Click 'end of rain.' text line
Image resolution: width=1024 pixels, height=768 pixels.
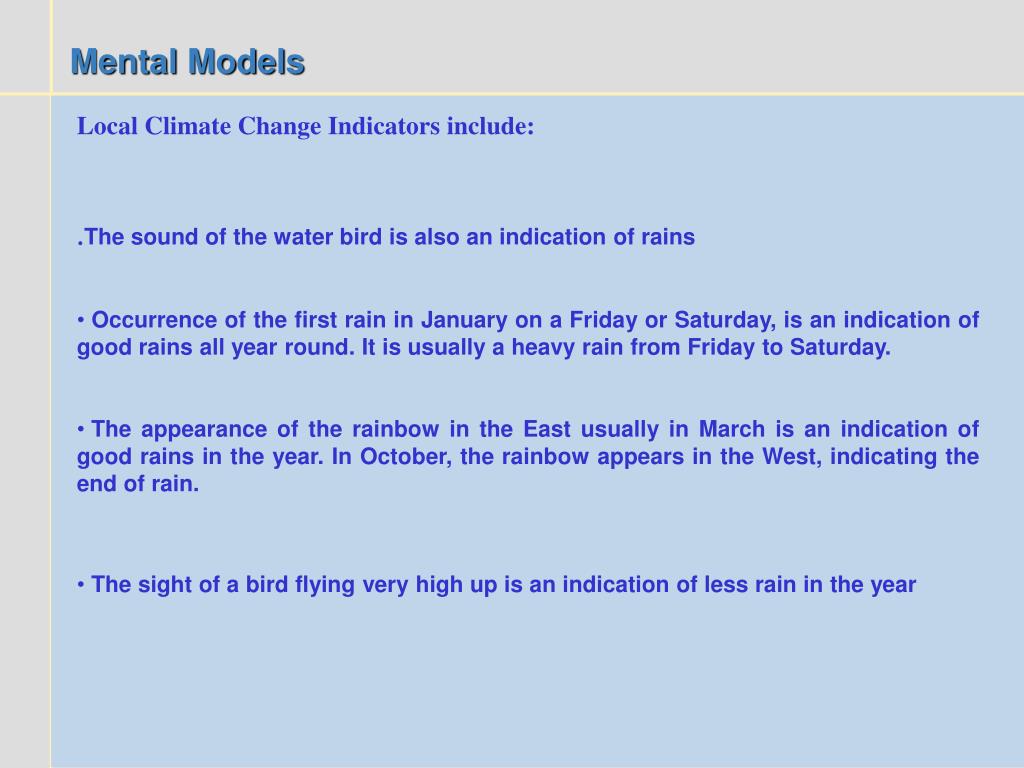pos(138,483)
